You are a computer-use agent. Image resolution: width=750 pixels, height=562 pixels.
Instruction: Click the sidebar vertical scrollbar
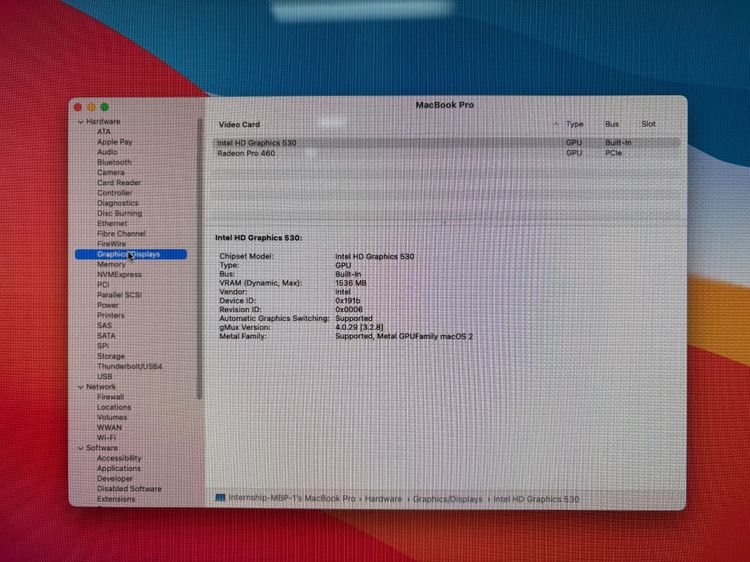point(199,258)
